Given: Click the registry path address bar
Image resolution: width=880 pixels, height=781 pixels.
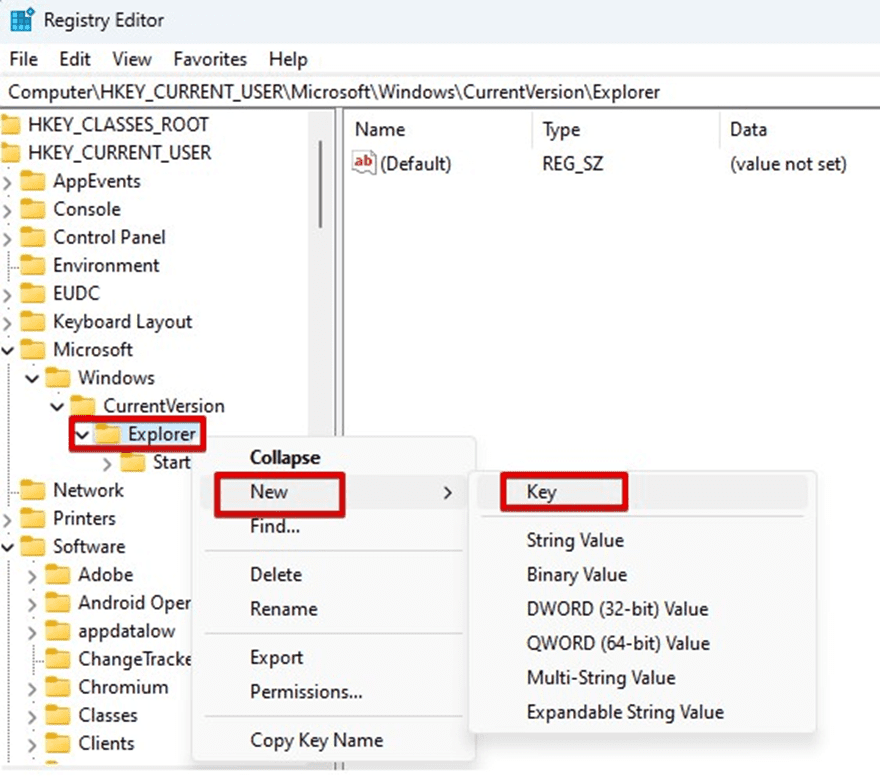Looking at the screenshot, I should tap(440, 91).
